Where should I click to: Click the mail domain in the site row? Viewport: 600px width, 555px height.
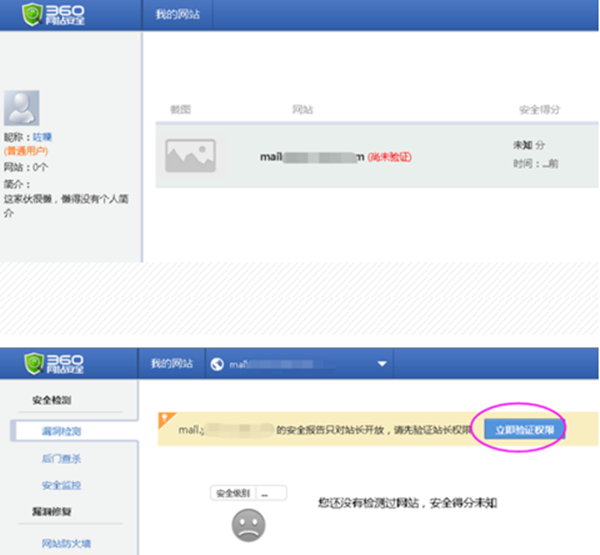coord(312,157)
